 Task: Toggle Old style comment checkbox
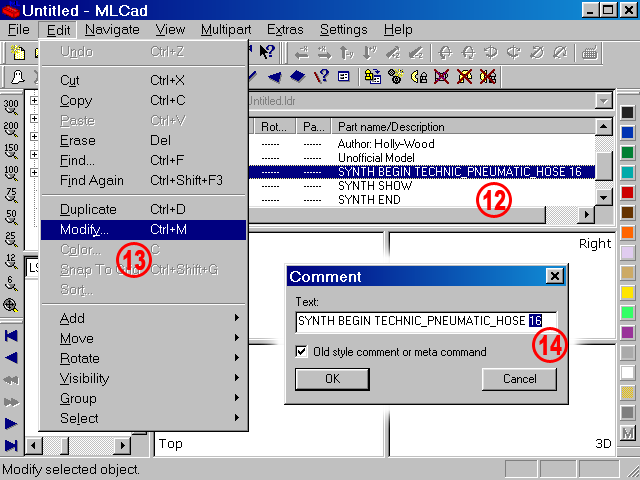(301, 351)
